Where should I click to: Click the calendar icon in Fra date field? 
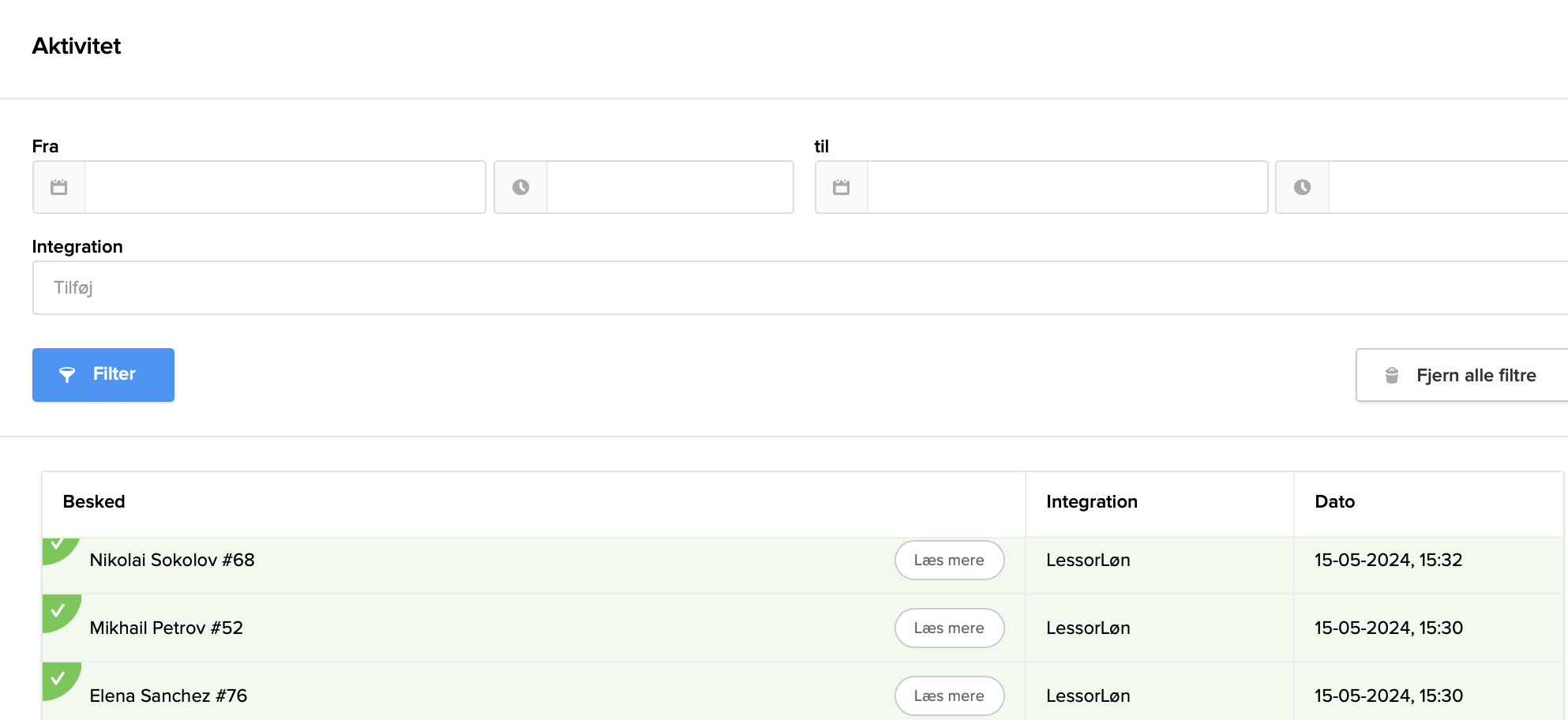point(59,187)
